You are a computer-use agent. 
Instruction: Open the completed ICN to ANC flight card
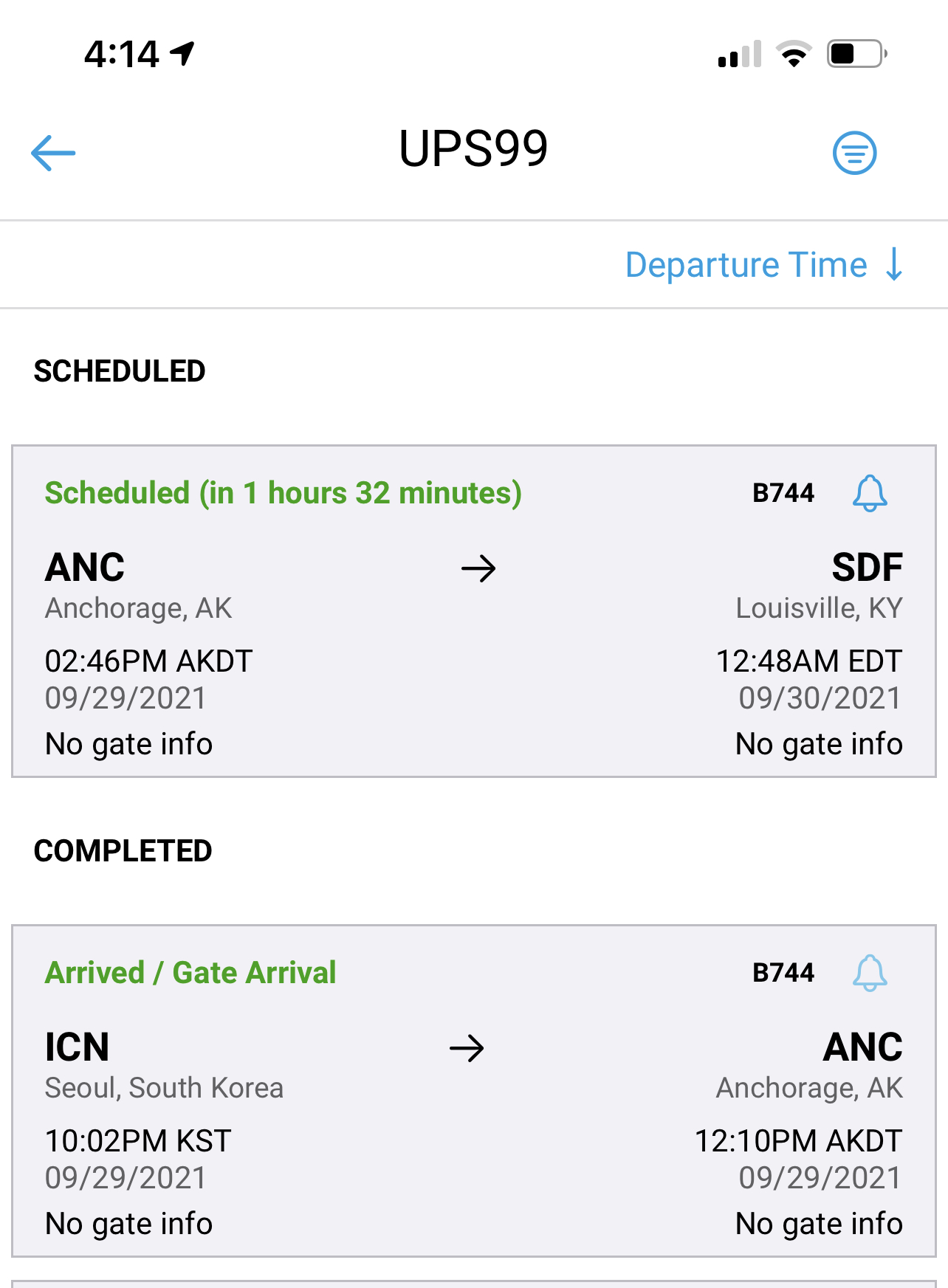pyautogui.click(x=474, y=1091)
